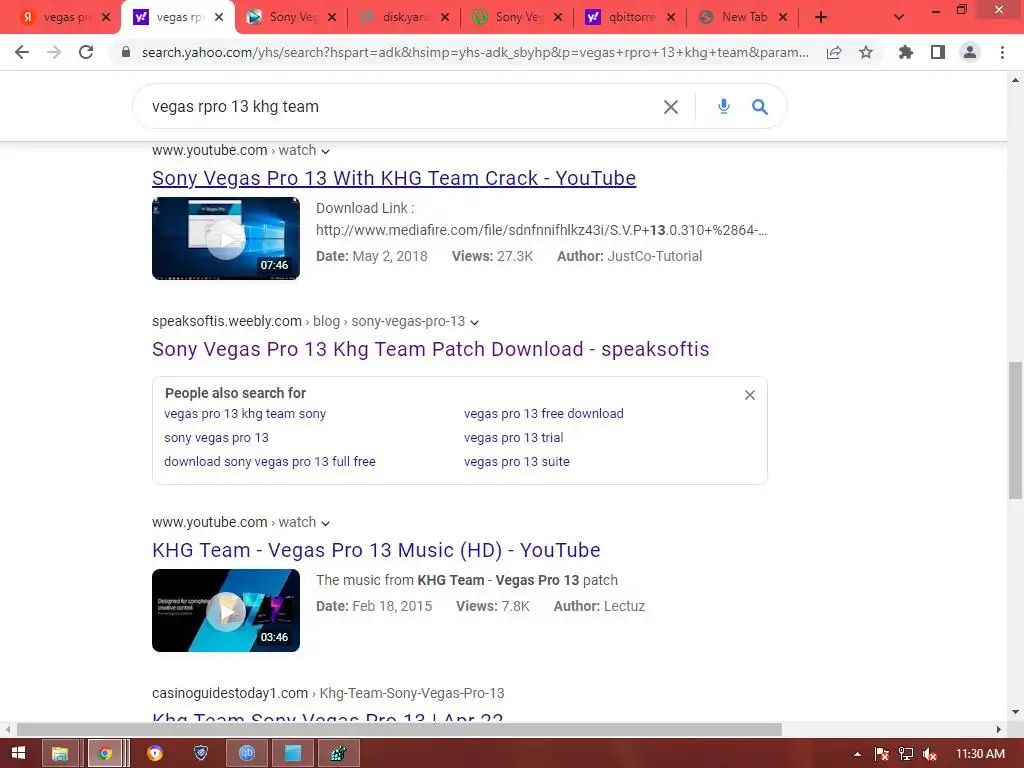
Task: Close the disk.yandex tab
Action: click(x=445, y=18)
